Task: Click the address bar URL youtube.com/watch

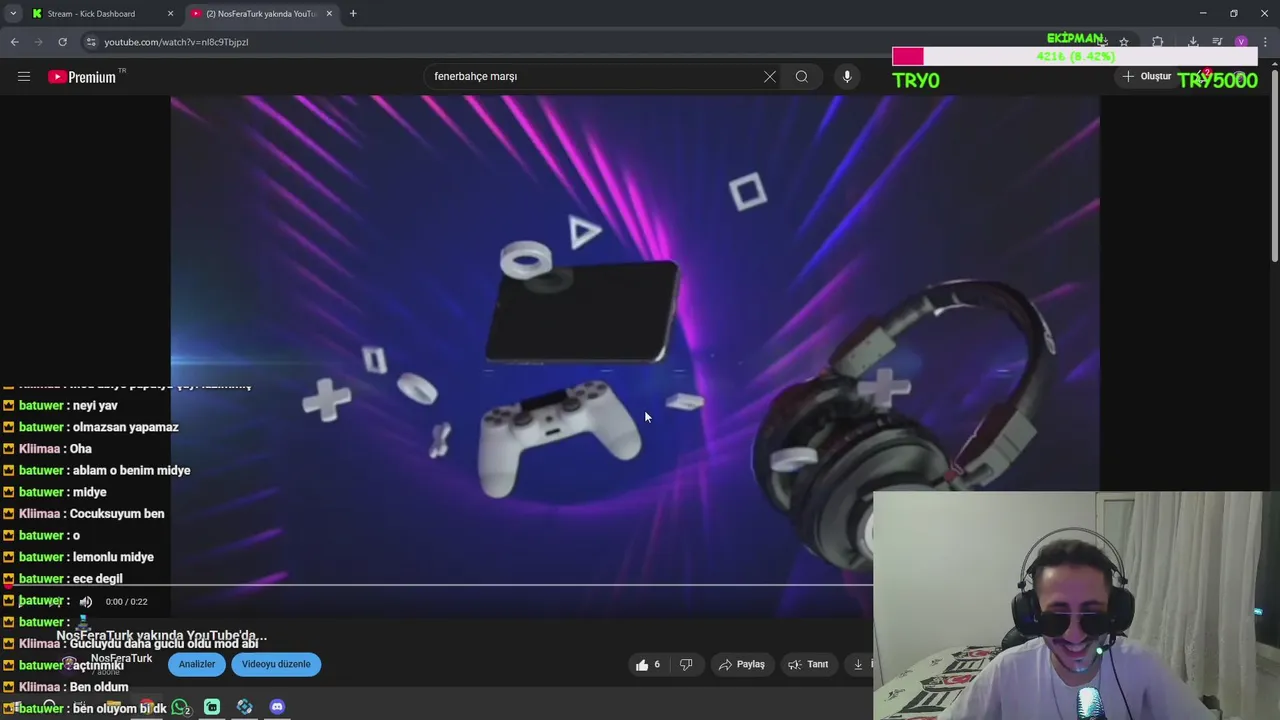Action: click(176, 42)
